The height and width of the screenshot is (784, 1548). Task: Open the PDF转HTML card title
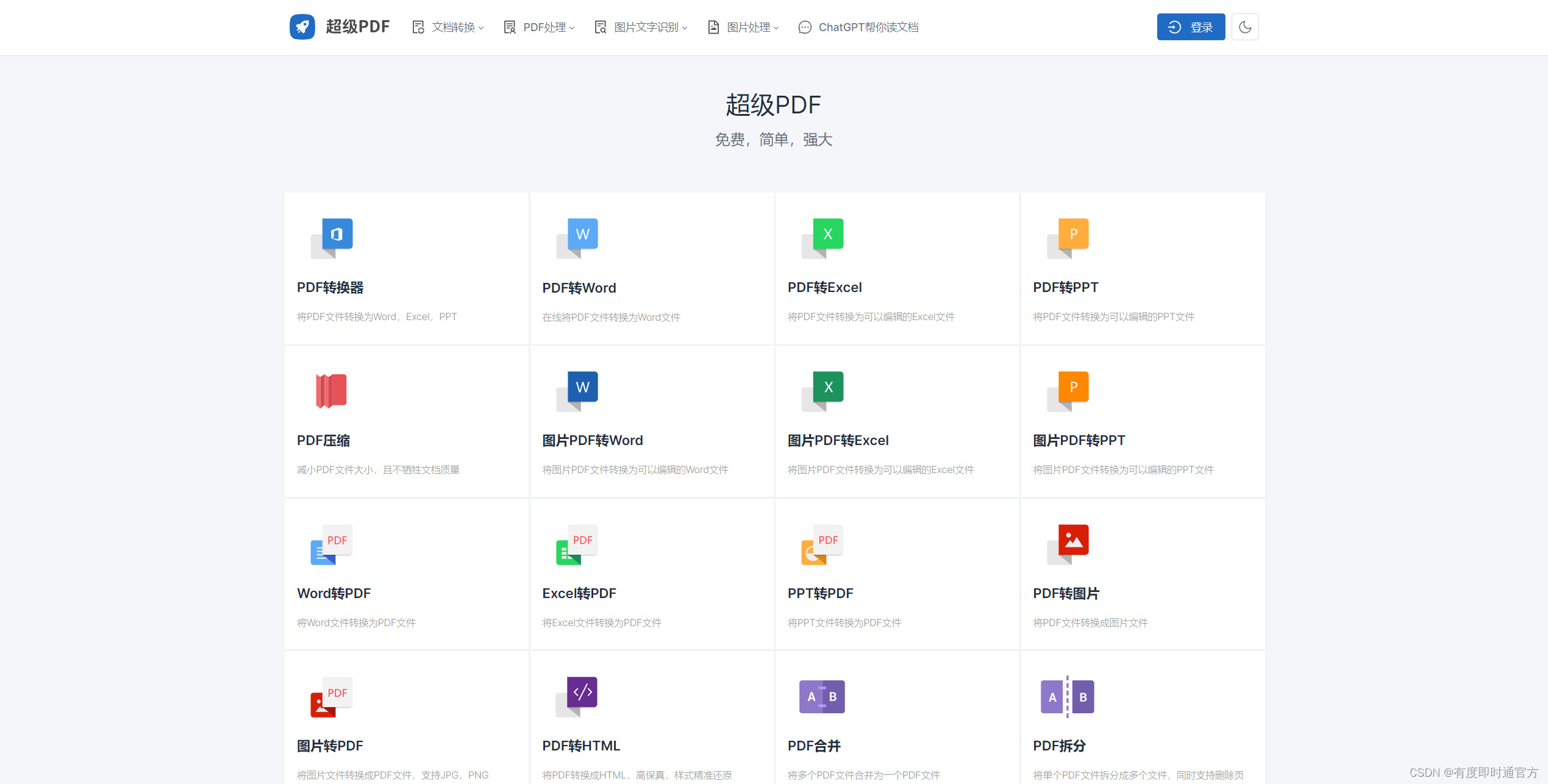point(581,746)
